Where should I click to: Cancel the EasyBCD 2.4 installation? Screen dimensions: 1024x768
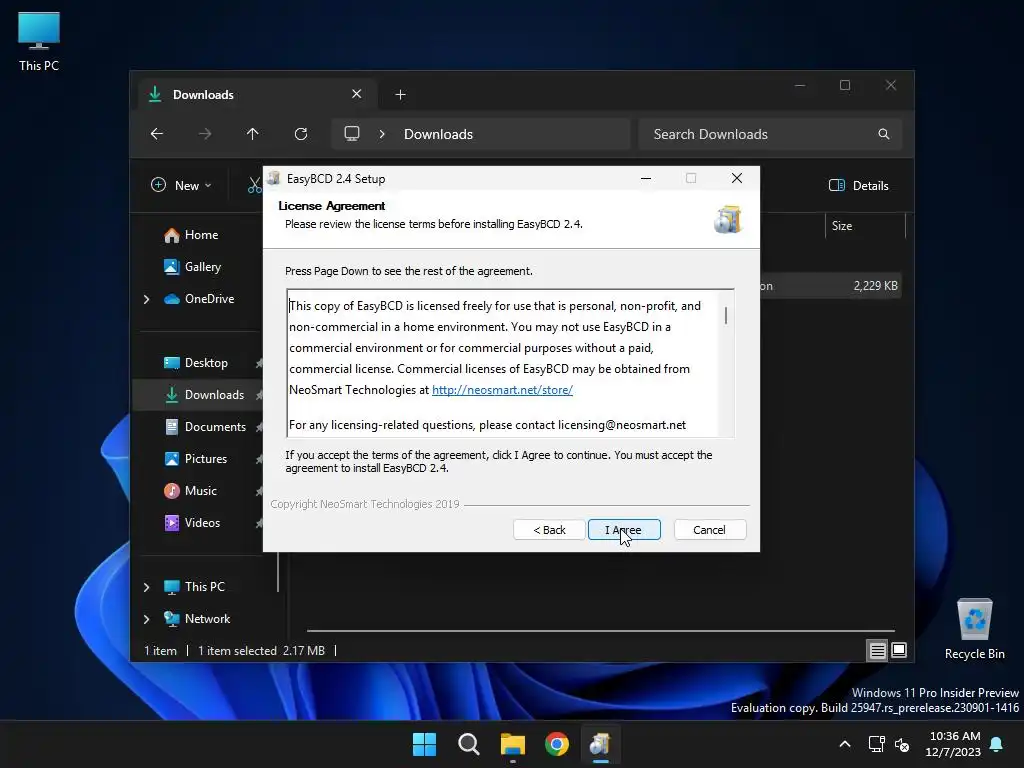(709, 530)
